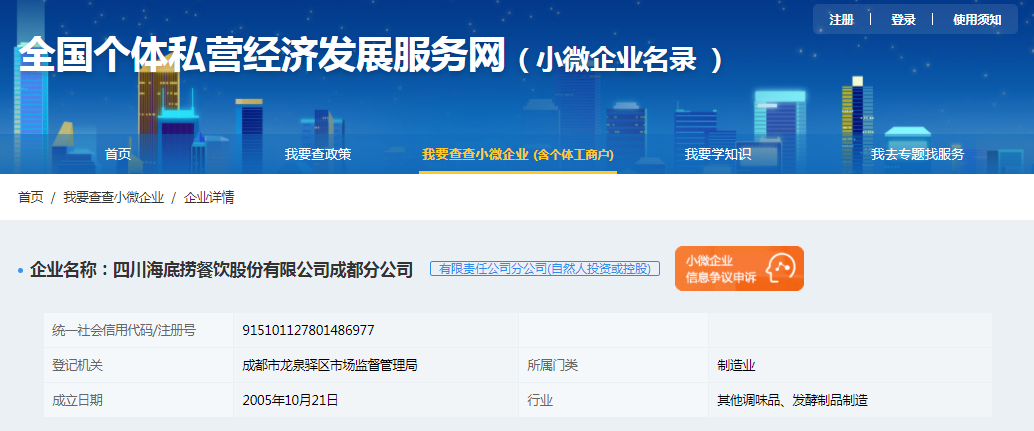Click the 我要查查小微企业 breadcrumb
Screen dimensions: 1034x431
113,197
